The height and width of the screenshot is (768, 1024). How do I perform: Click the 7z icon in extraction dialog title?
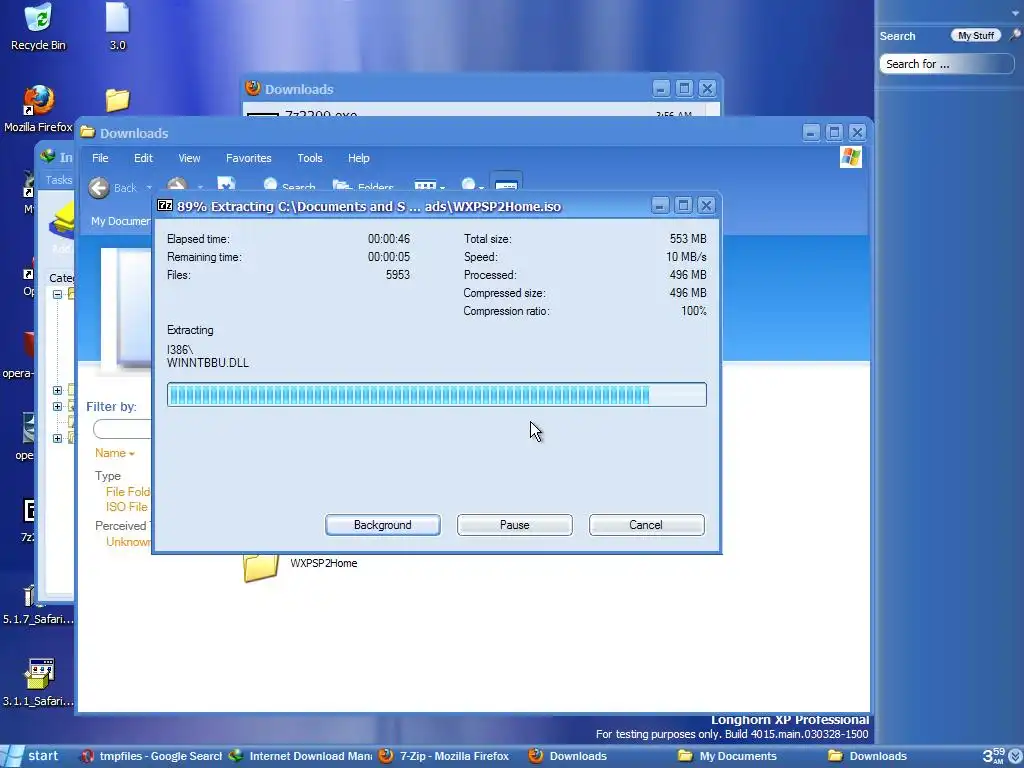tap(165, 206)
